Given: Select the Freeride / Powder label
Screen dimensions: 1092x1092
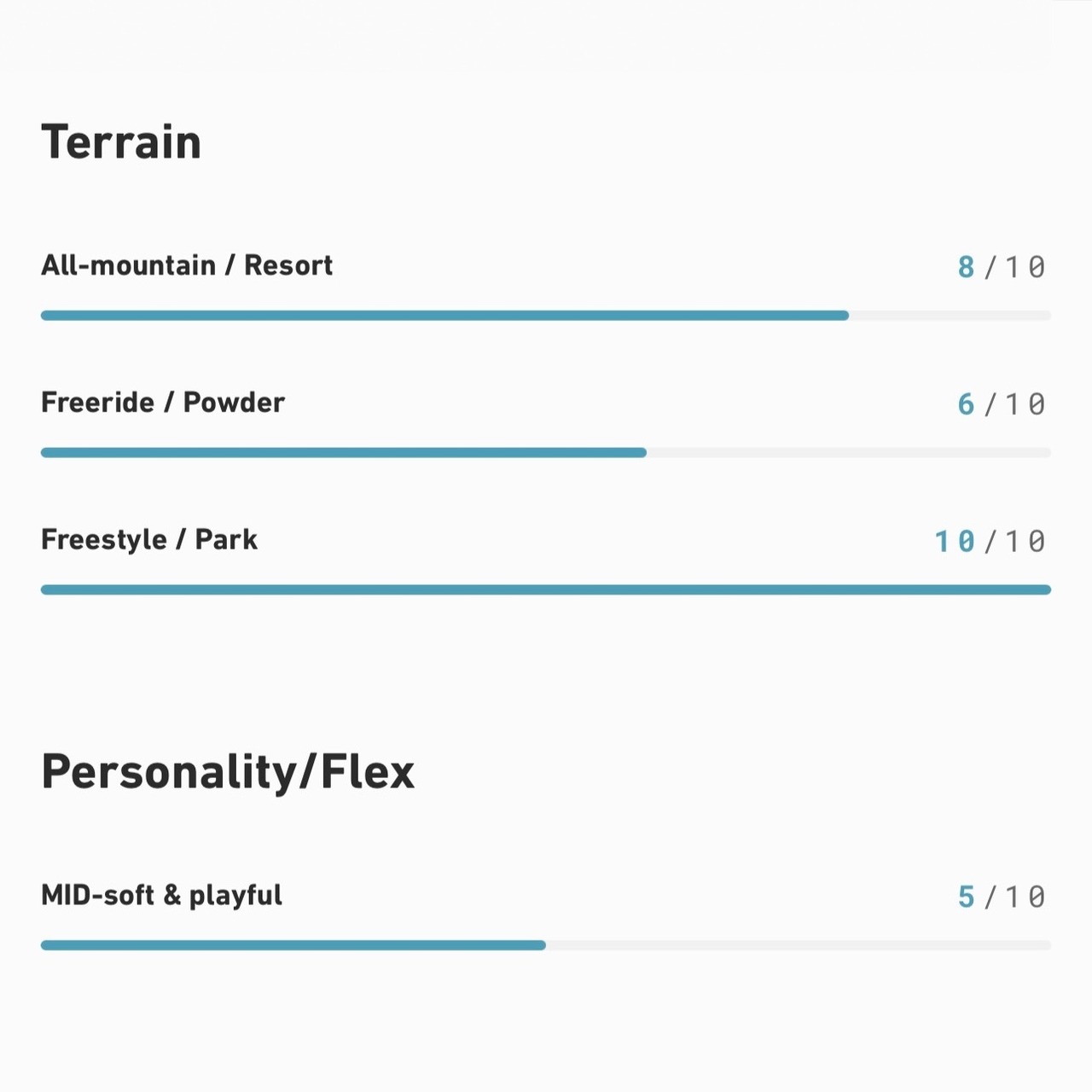Looking at the screenshot, I should [x=163, y=402].
